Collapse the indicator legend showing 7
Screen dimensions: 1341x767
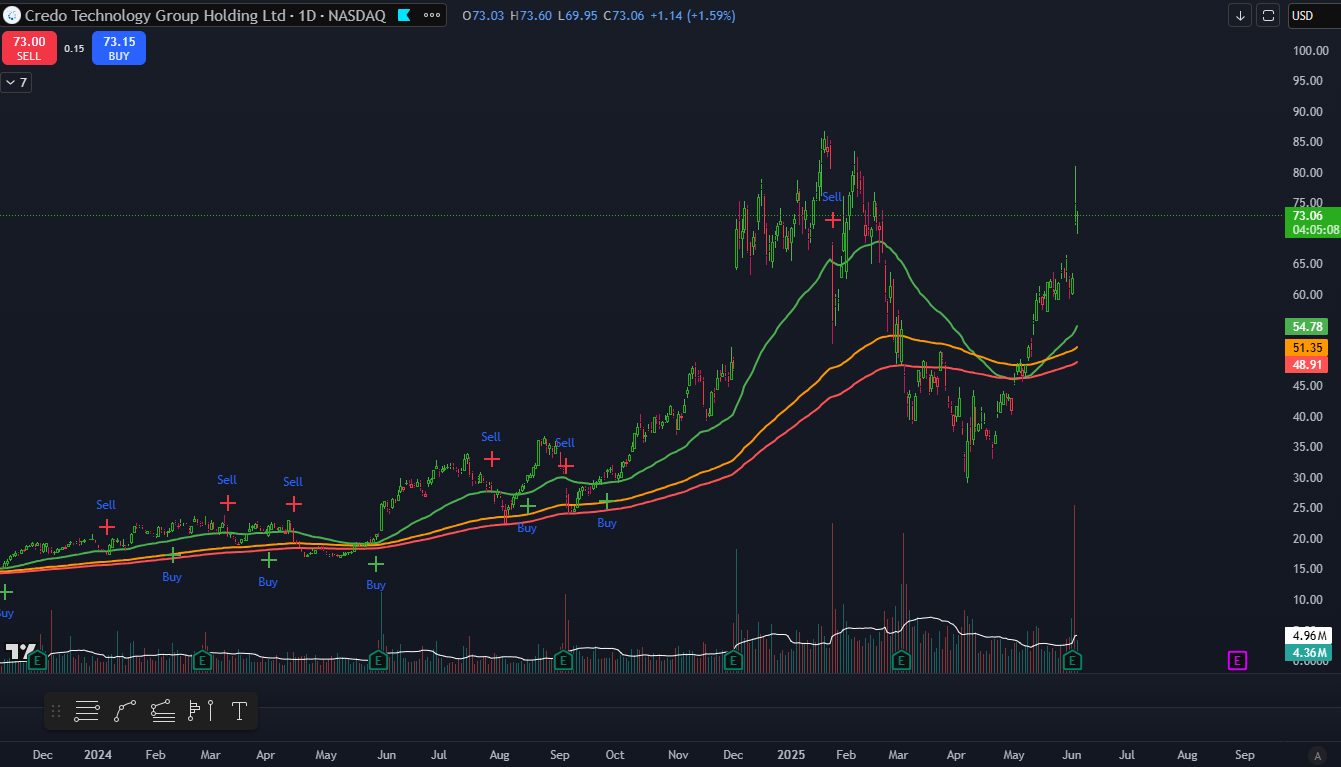[17, 82]
